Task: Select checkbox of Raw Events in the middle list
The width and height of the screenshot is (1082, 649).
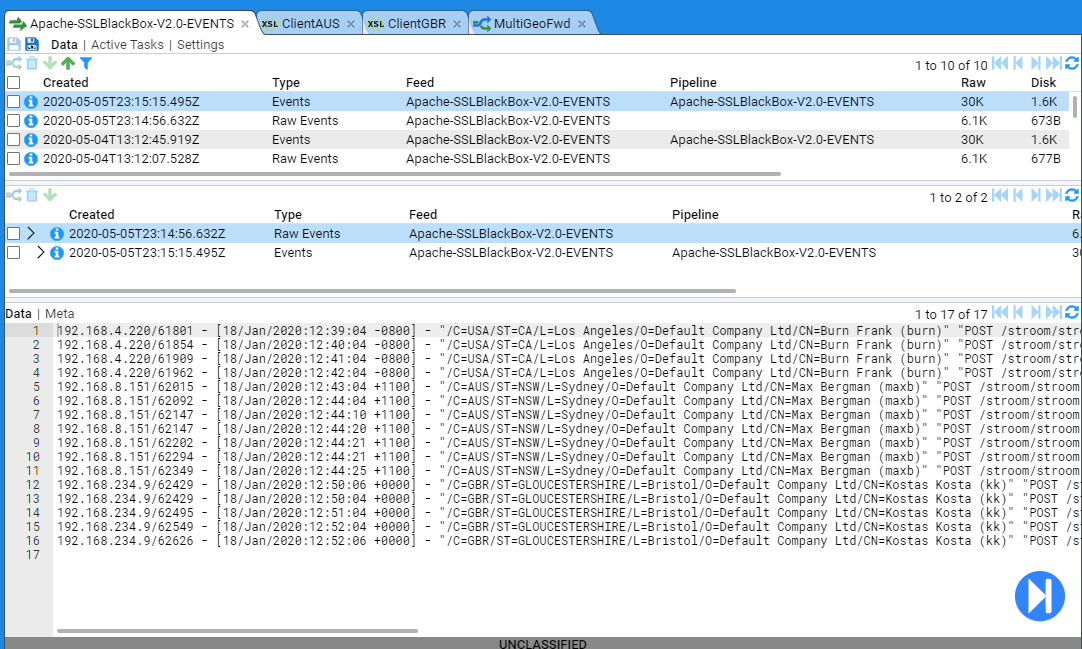Action: click(x=14, y=234)
